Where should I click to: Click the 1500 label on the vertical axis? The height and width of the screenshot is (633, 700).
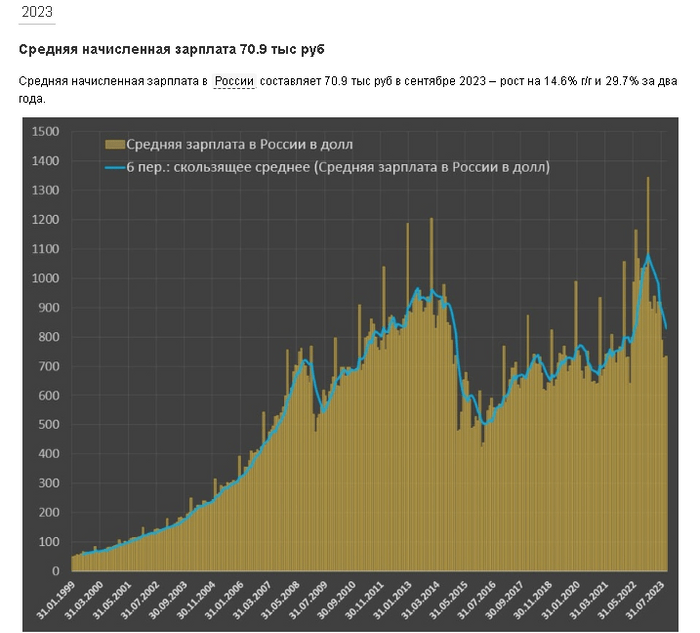click(46, 132)
